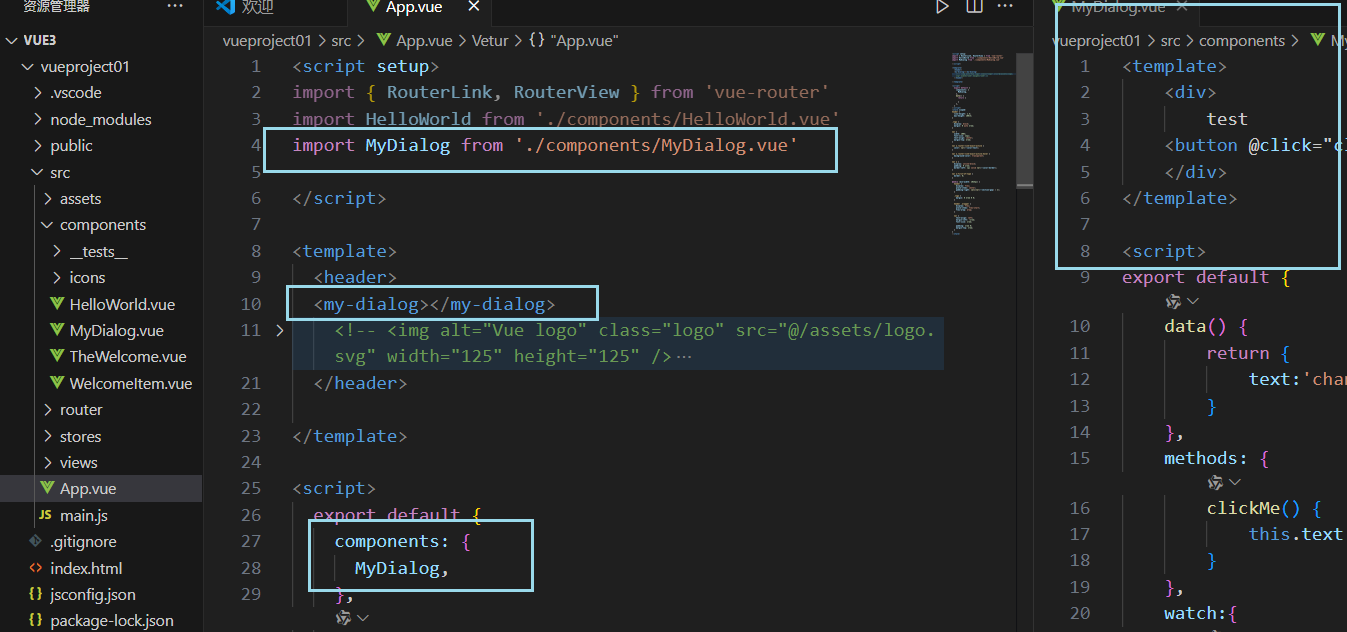1347x632 pixels.
Task: Click AI code lens icon below App.vue line 29
Action: pos(344,618)
